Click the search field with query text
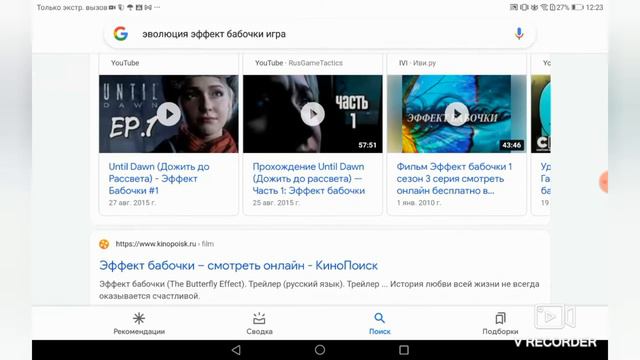This screenshot has width=640, height=360. pyautogui.click(x=320, y=34)
